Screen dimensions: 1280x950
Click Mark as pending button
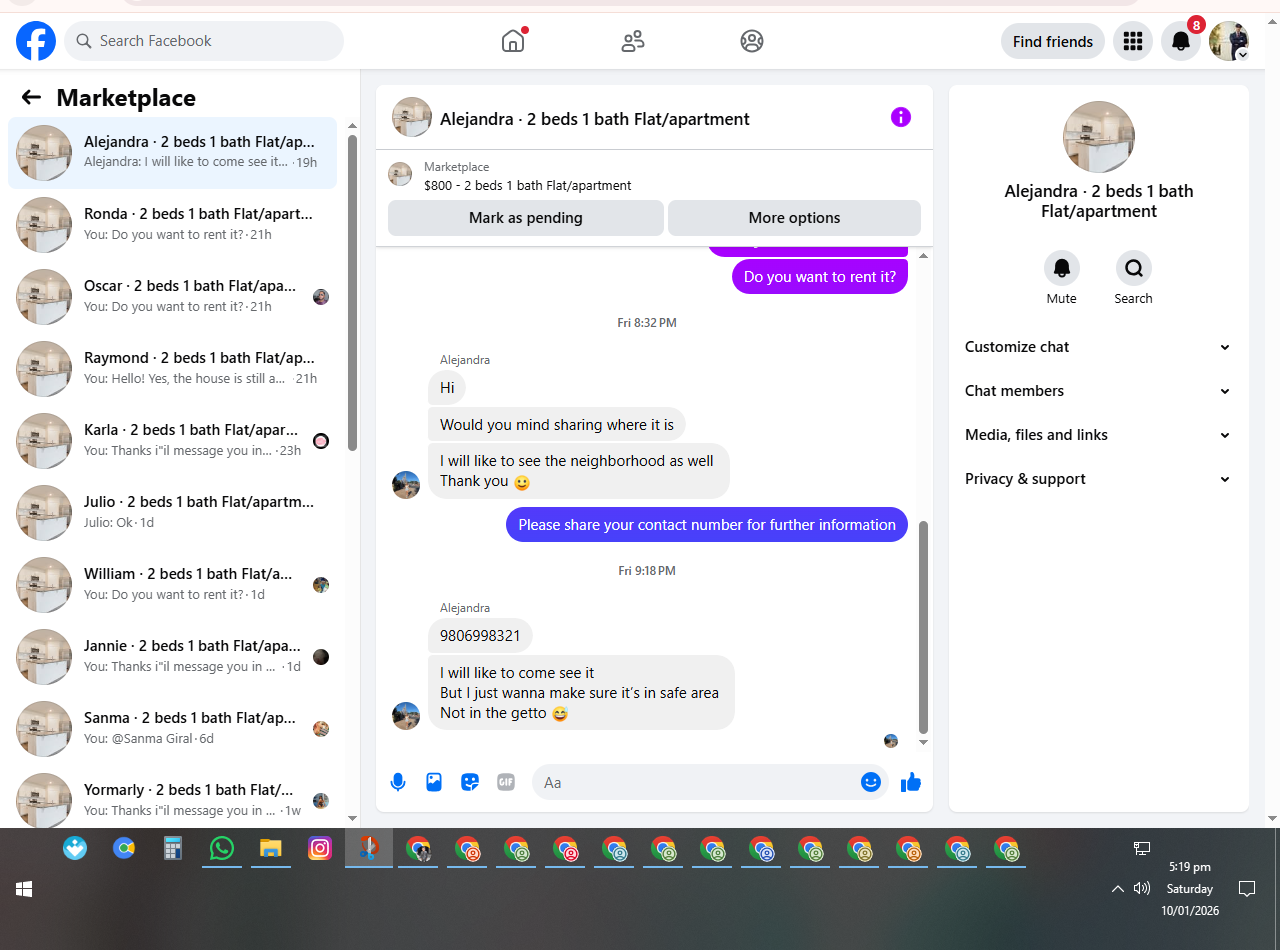(x=526, y=218)
